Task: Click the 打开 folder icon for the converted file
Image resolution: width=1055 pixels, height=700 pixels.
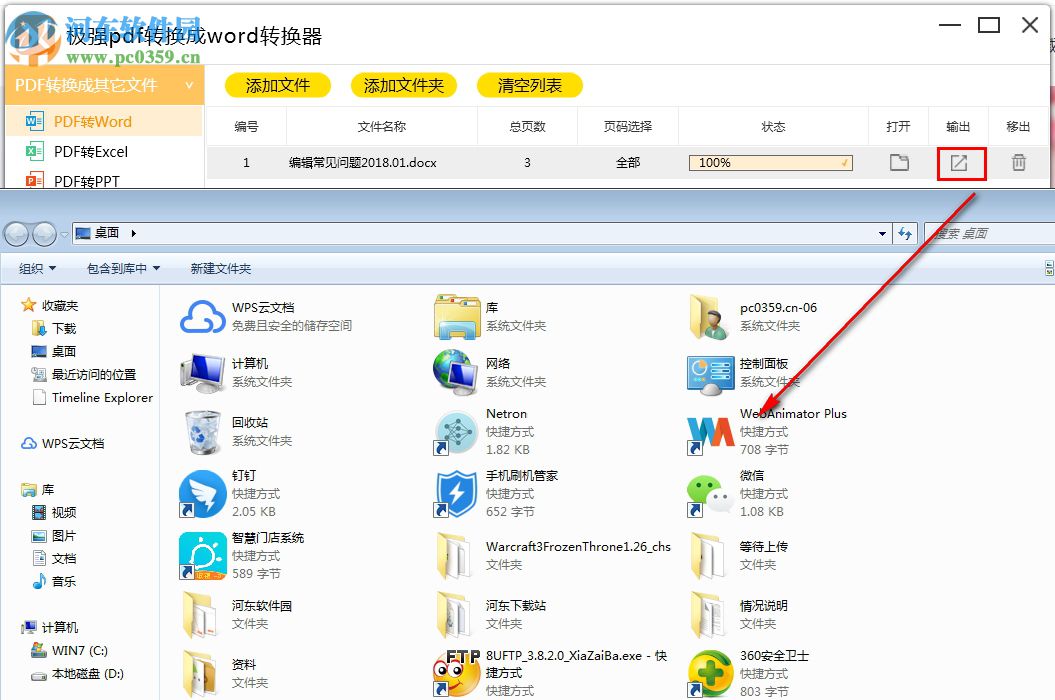Action: (x=899, y=163)
